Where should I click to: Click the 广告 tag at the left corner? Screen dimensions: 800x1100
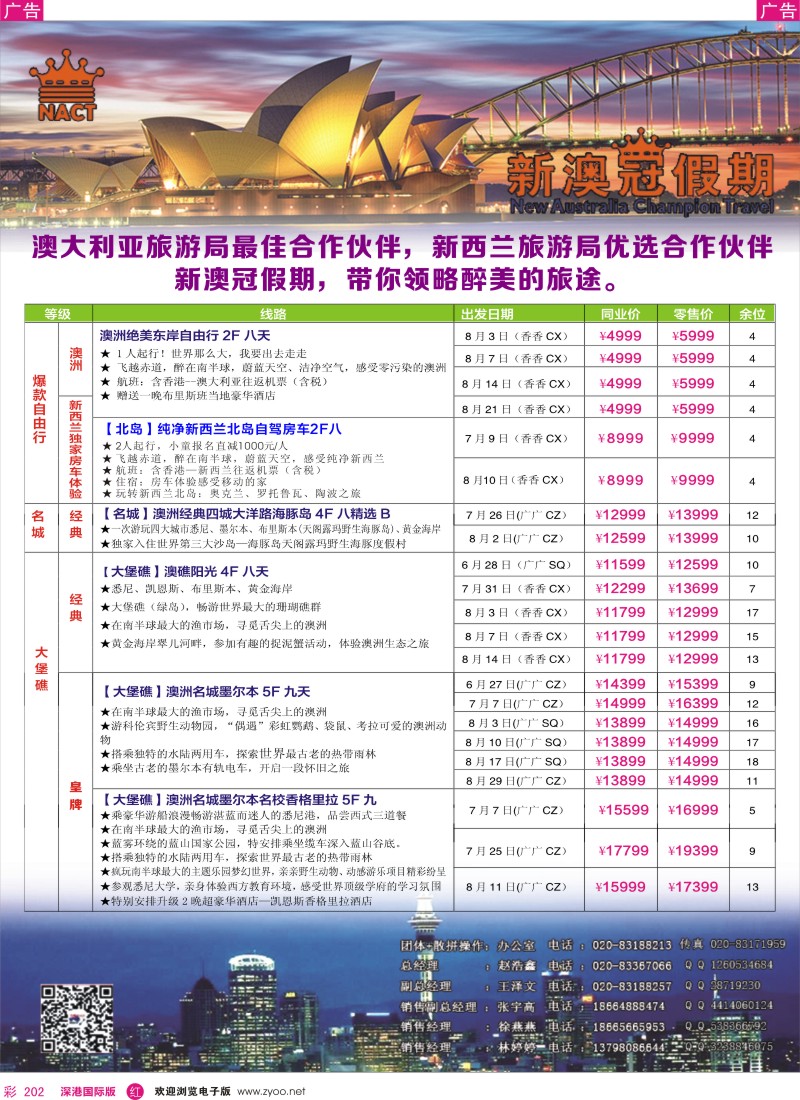pyautogui.click(x=21, y=10)
